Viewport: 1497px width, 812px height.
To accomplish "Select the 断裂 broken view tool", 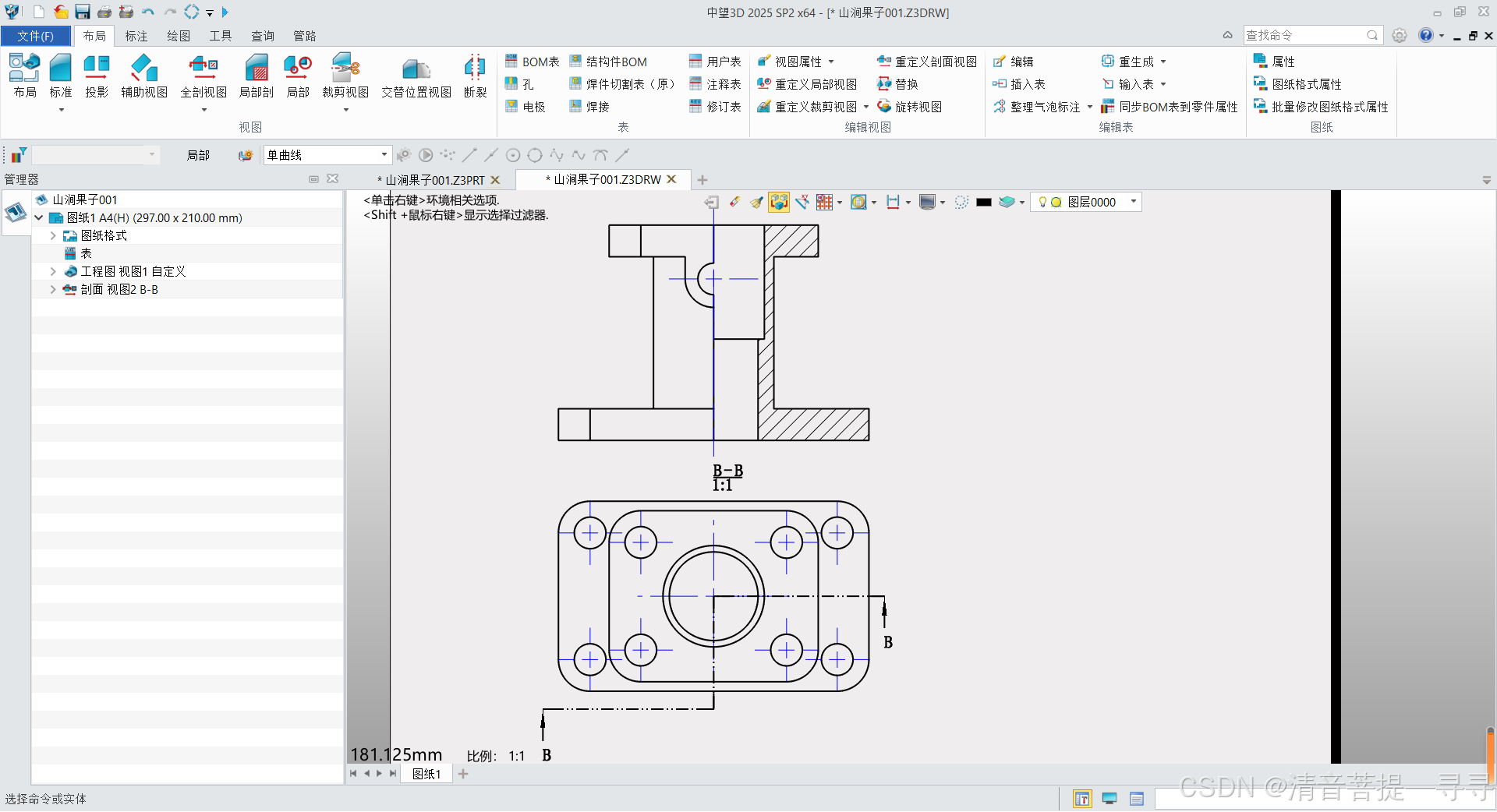I will coord(475,76).
